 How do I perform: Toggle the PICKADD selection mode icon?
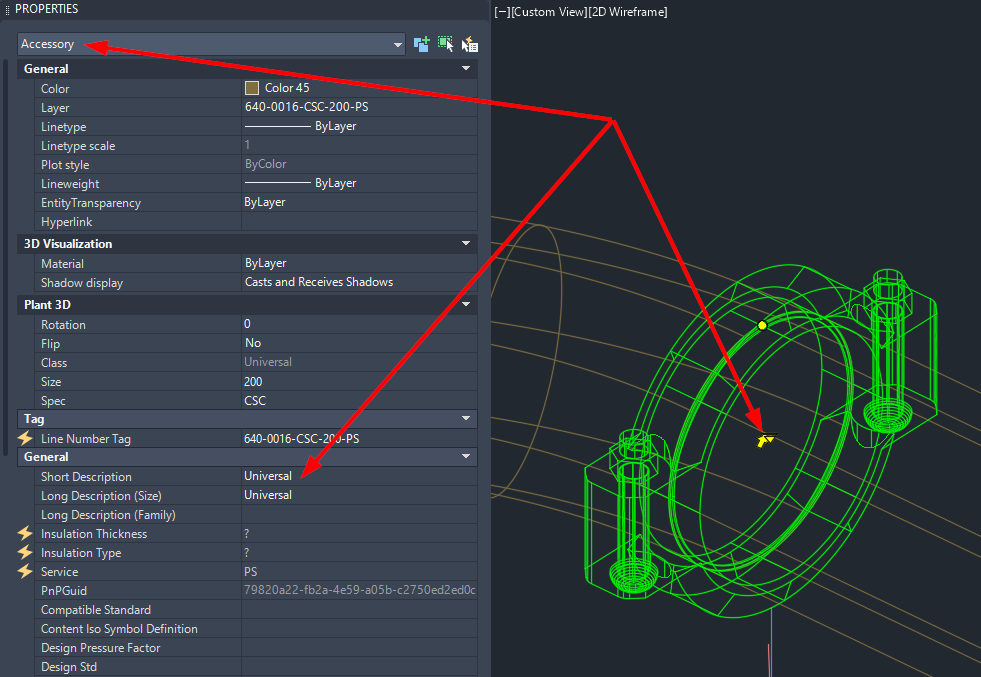tap(421, 43)
